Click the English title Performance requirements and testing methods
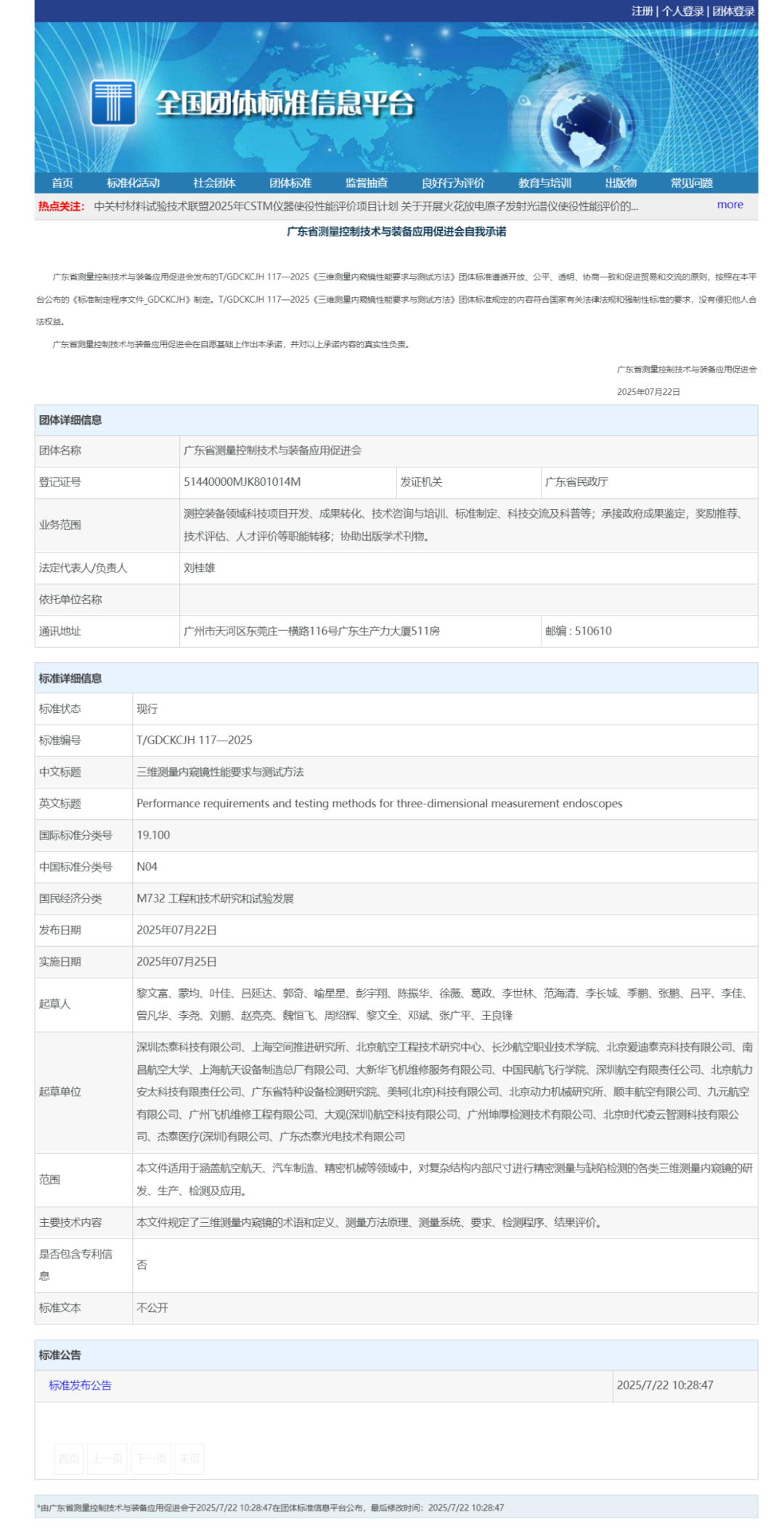Viewport: 784px width, 1532px height. [x=380, y=803]
